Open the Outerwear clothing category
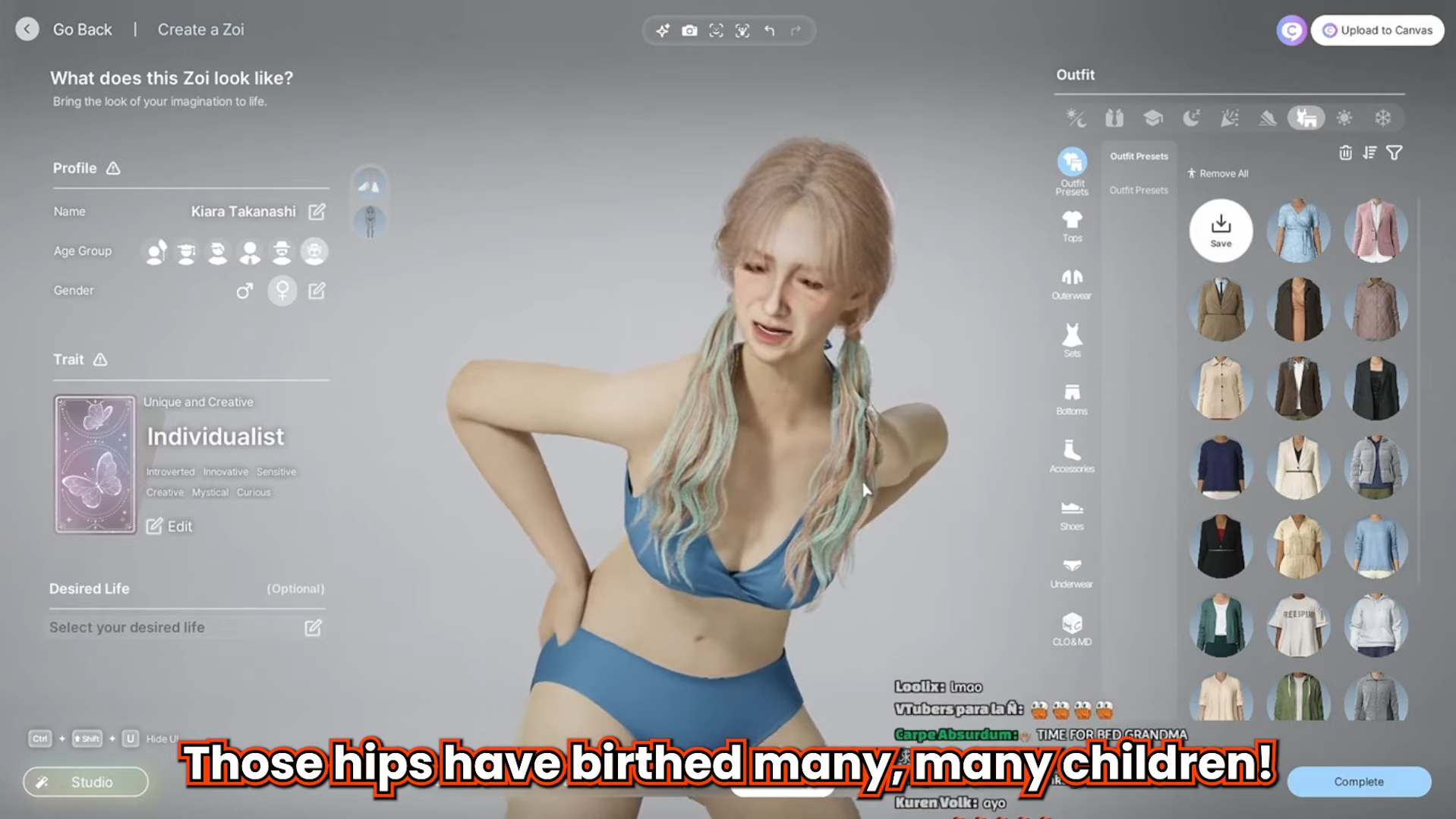 point(1072,284)
